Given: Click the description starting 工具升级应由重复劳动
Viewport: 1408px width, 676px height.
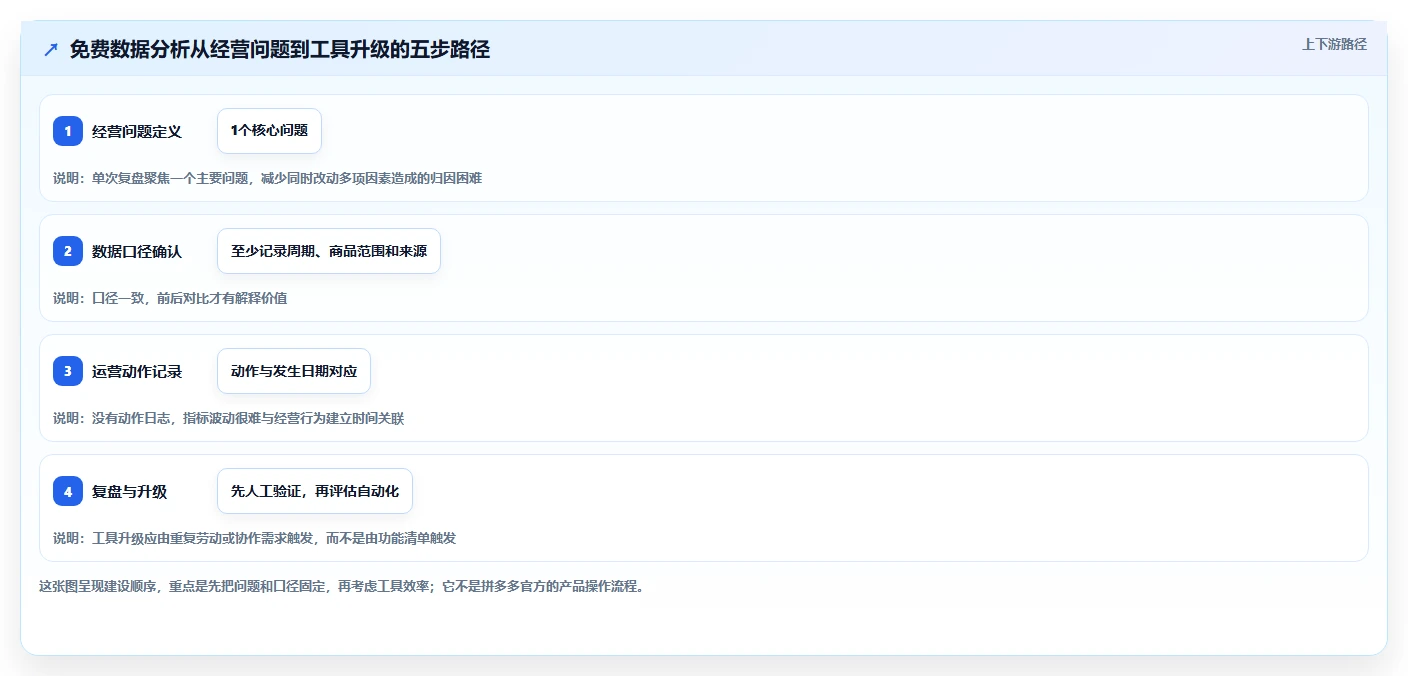Looking at the screenshot, I should 254,538.
